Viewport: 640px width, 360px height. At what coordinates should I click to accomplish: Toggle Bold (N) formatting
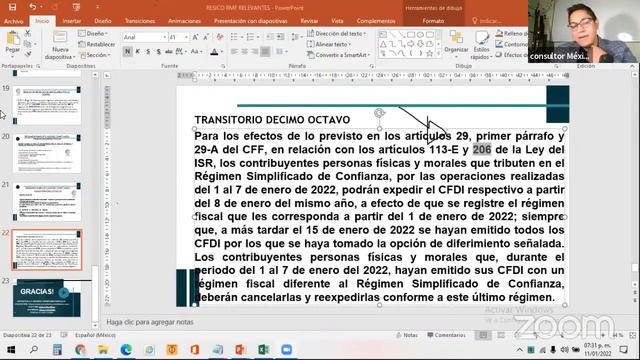click(x=127, y=51)
